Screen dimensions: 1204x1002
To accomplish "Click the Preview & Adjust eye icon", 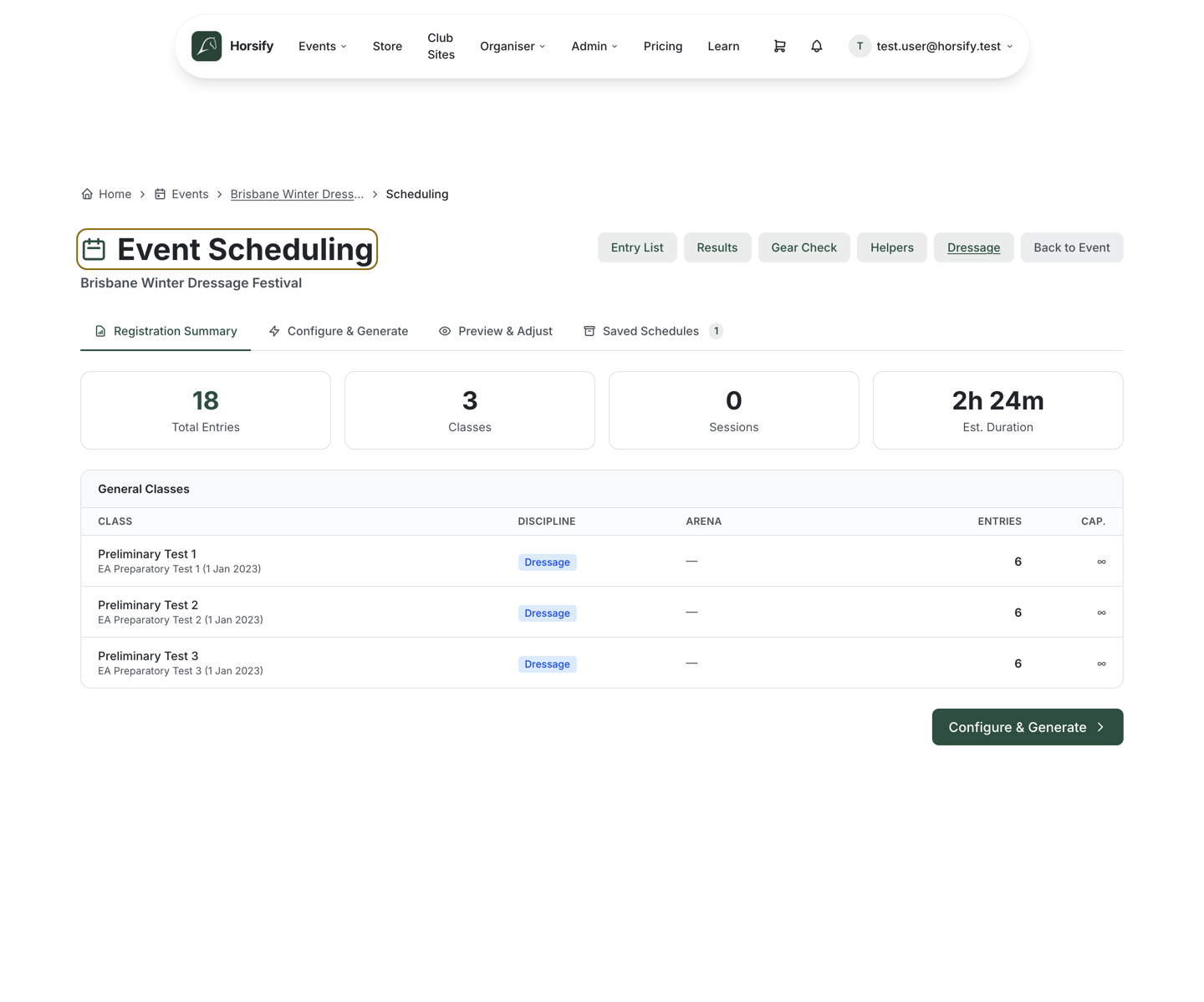I will coord(445,331).
